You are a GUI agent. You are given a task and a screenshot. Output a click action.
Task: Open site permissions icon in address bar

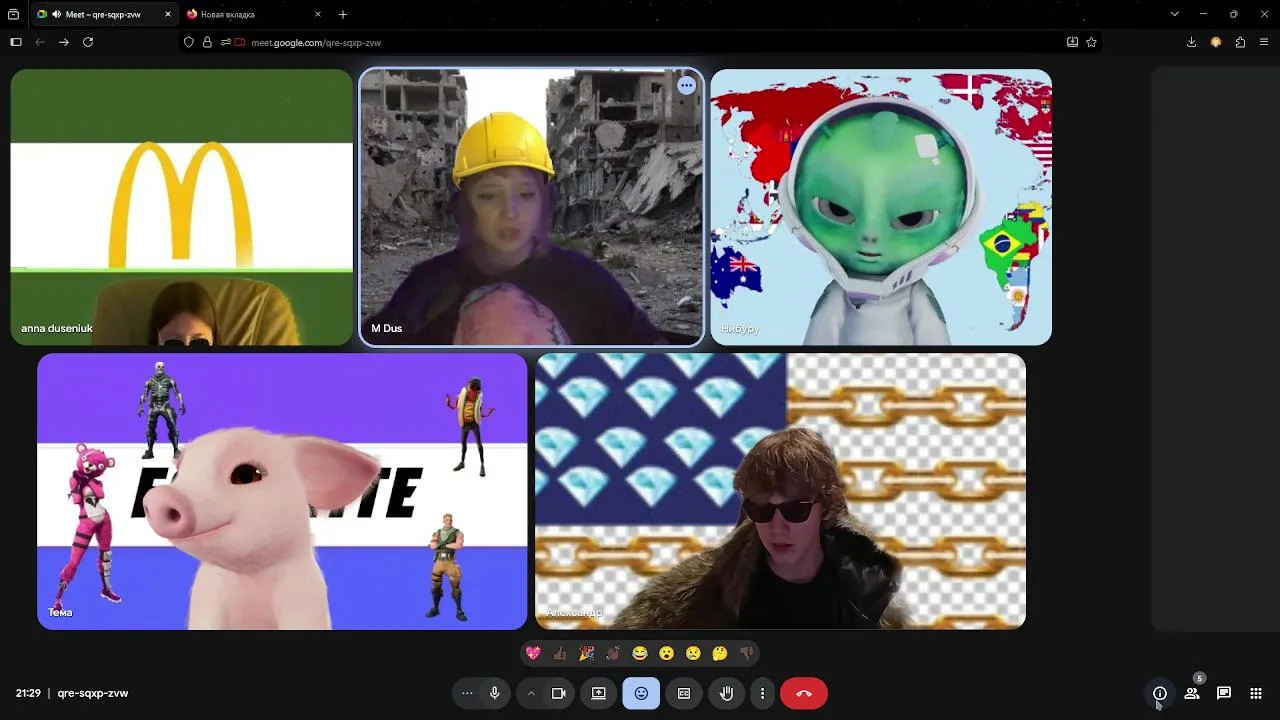point(225,42)
